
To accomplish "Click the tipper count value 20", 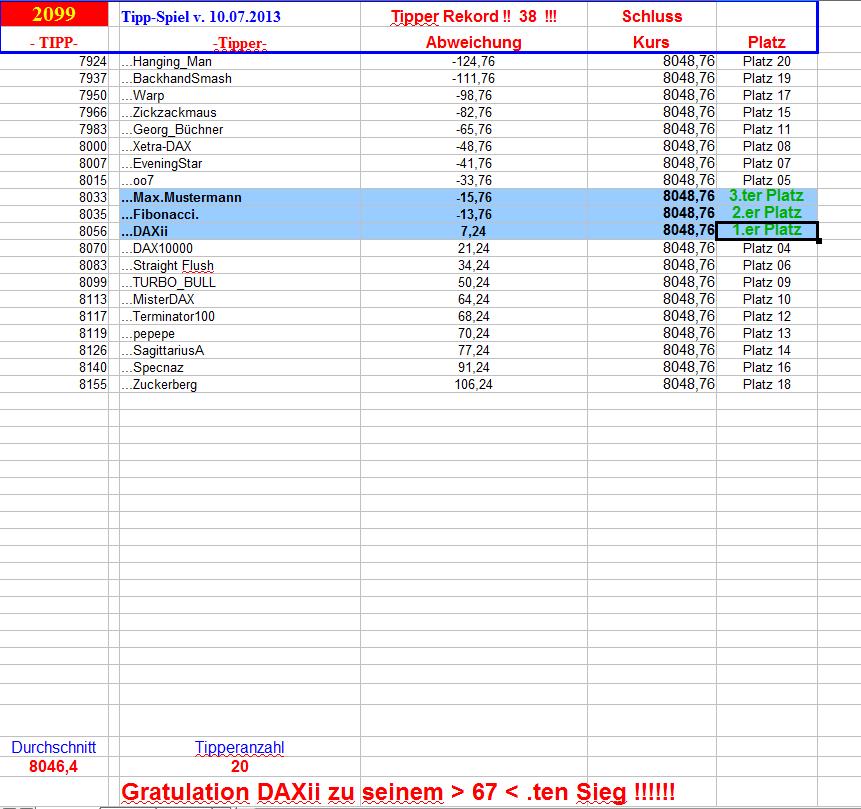I will coord(239,767).
